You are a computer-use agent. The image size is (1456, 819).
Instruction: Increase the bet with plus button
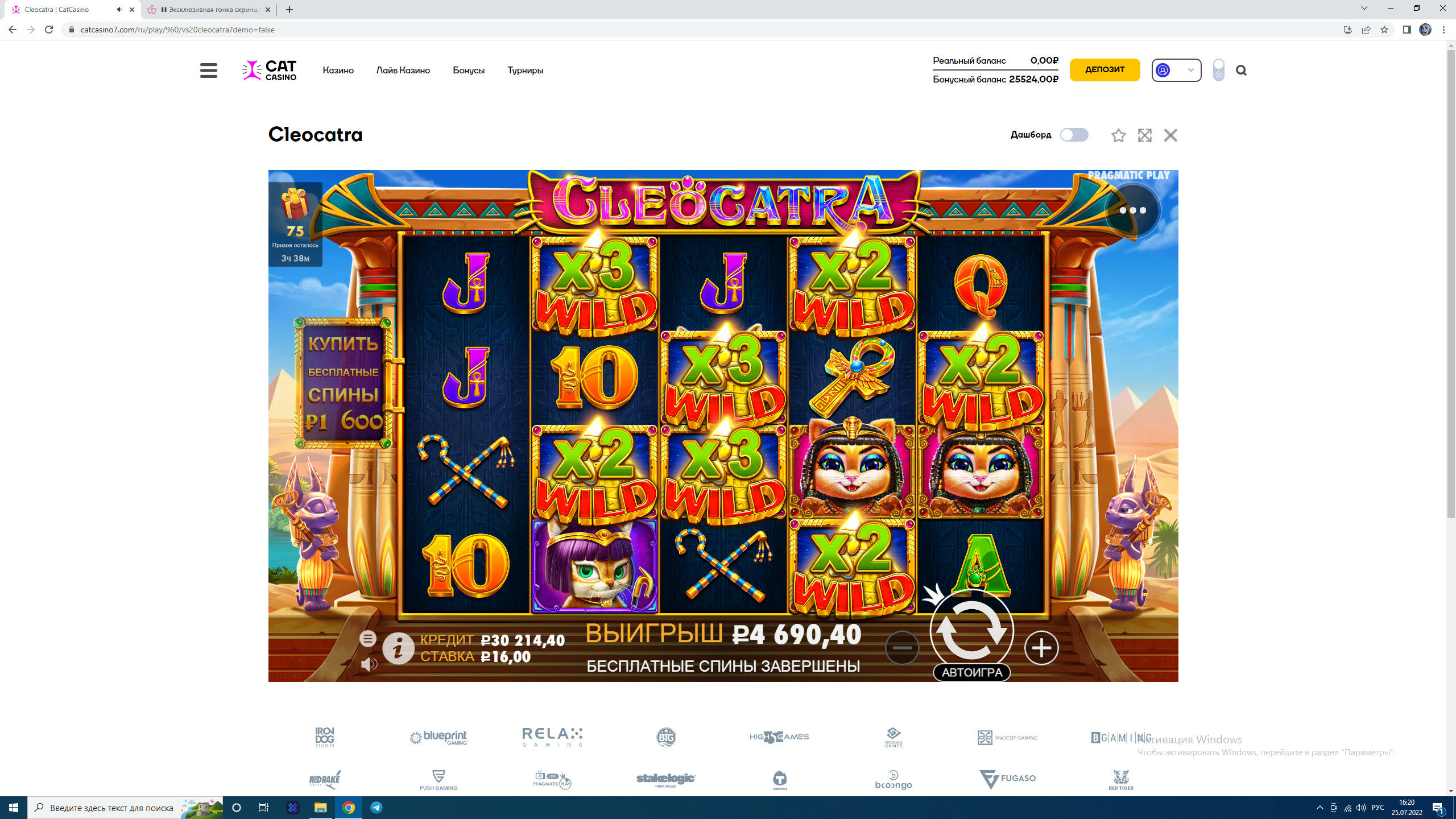coord(1041,648)
